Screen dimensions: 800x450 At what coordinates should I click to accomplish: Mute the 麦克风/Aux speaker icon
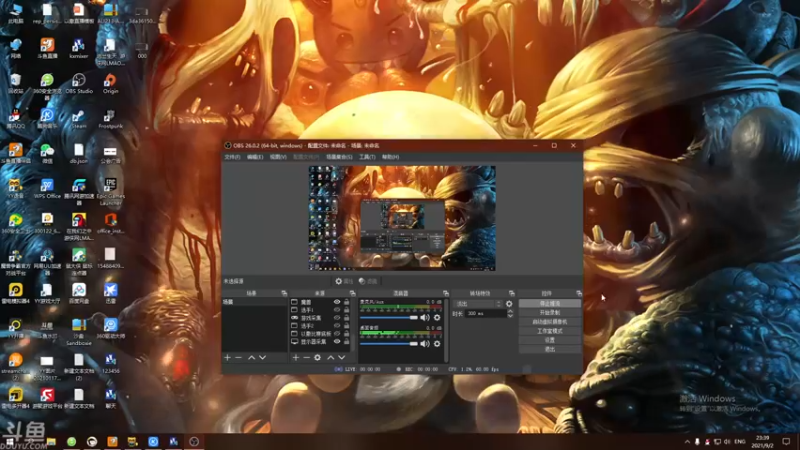click(425, 317)
